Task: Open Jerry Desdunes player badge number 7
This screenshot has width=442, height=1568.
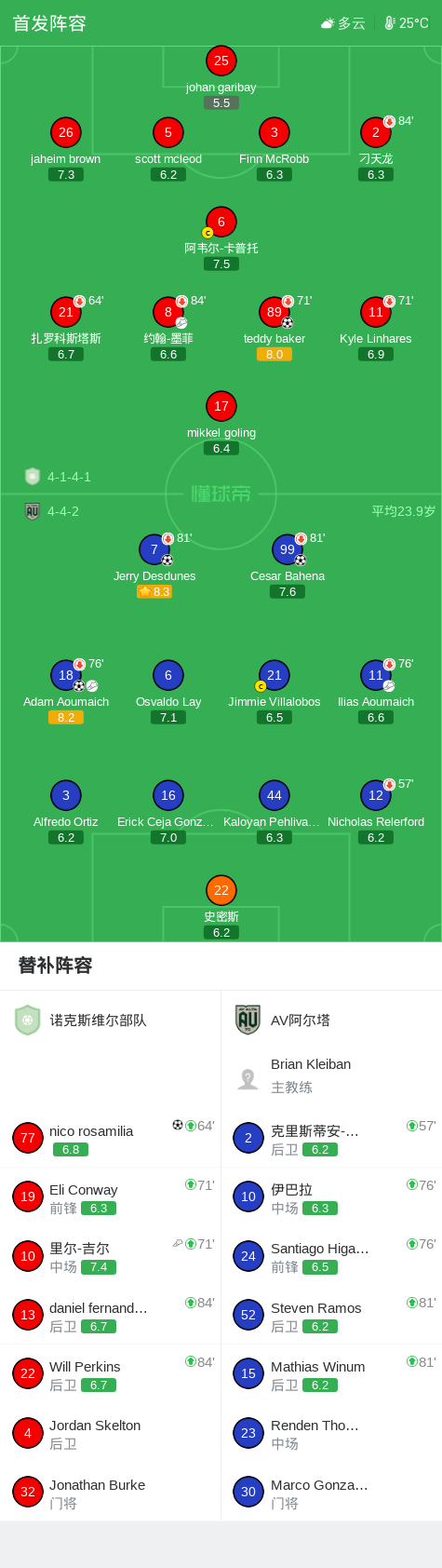Action: point(154,549)
